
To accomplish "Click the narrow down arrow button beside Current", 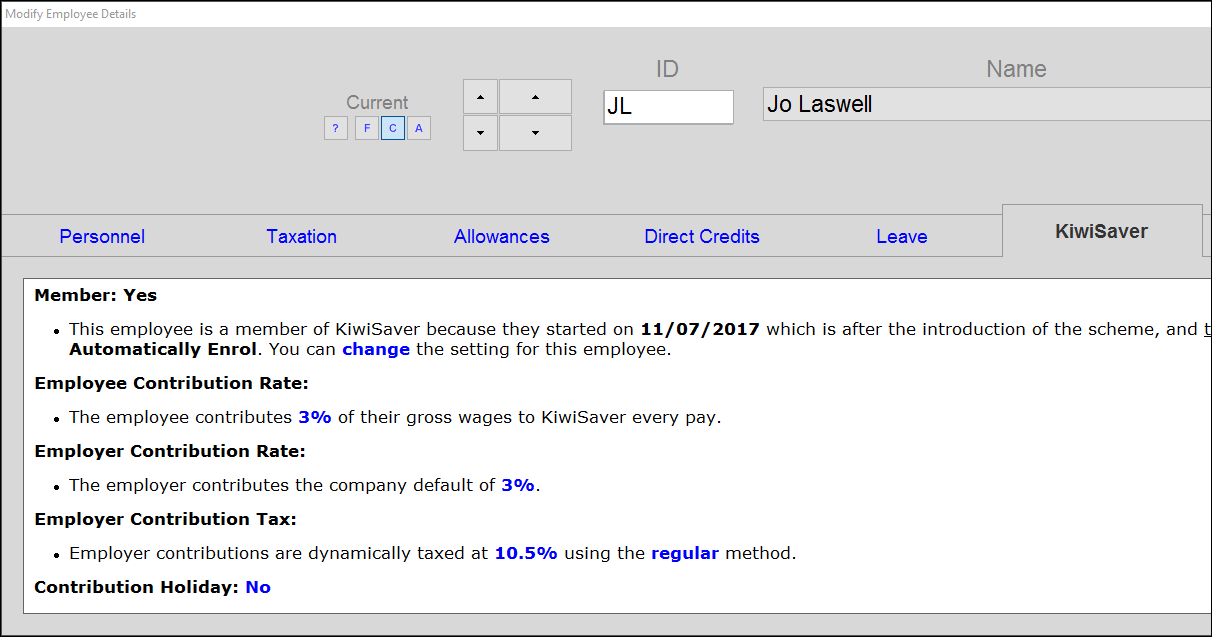I will tap(480, 133).
